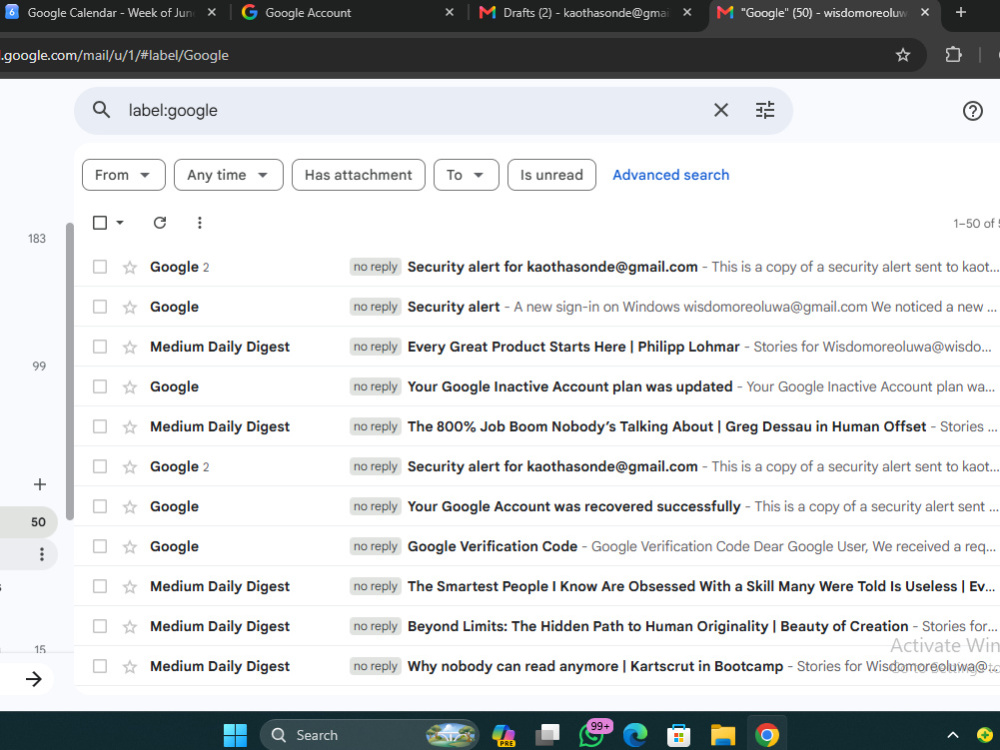Toggle the Has attachment filter chip
Viewport: 1000px width, 750px height.
pos(358,175)
